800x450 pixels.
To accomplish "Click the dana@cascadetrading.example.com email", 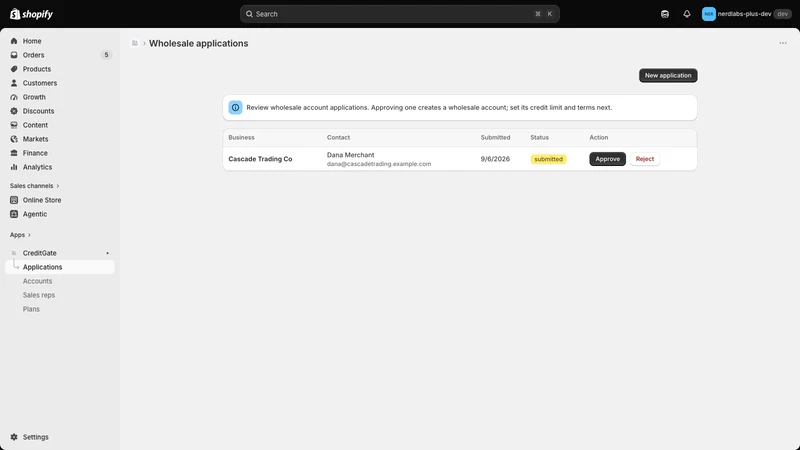I will click(379, 164).
